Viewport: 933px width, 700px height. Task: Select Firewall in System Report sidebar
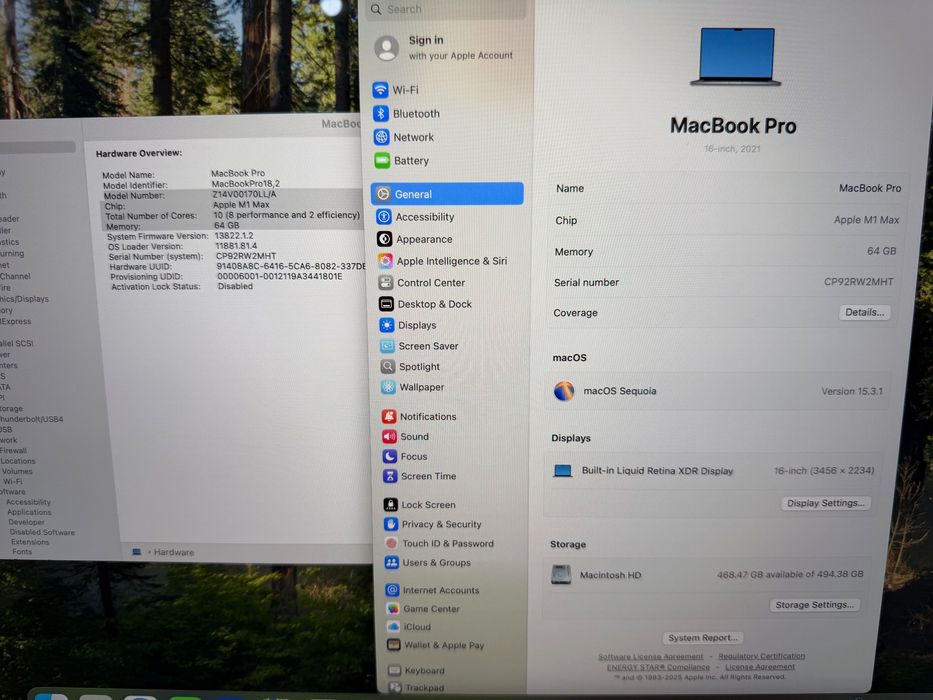click(x=13, y=451)
